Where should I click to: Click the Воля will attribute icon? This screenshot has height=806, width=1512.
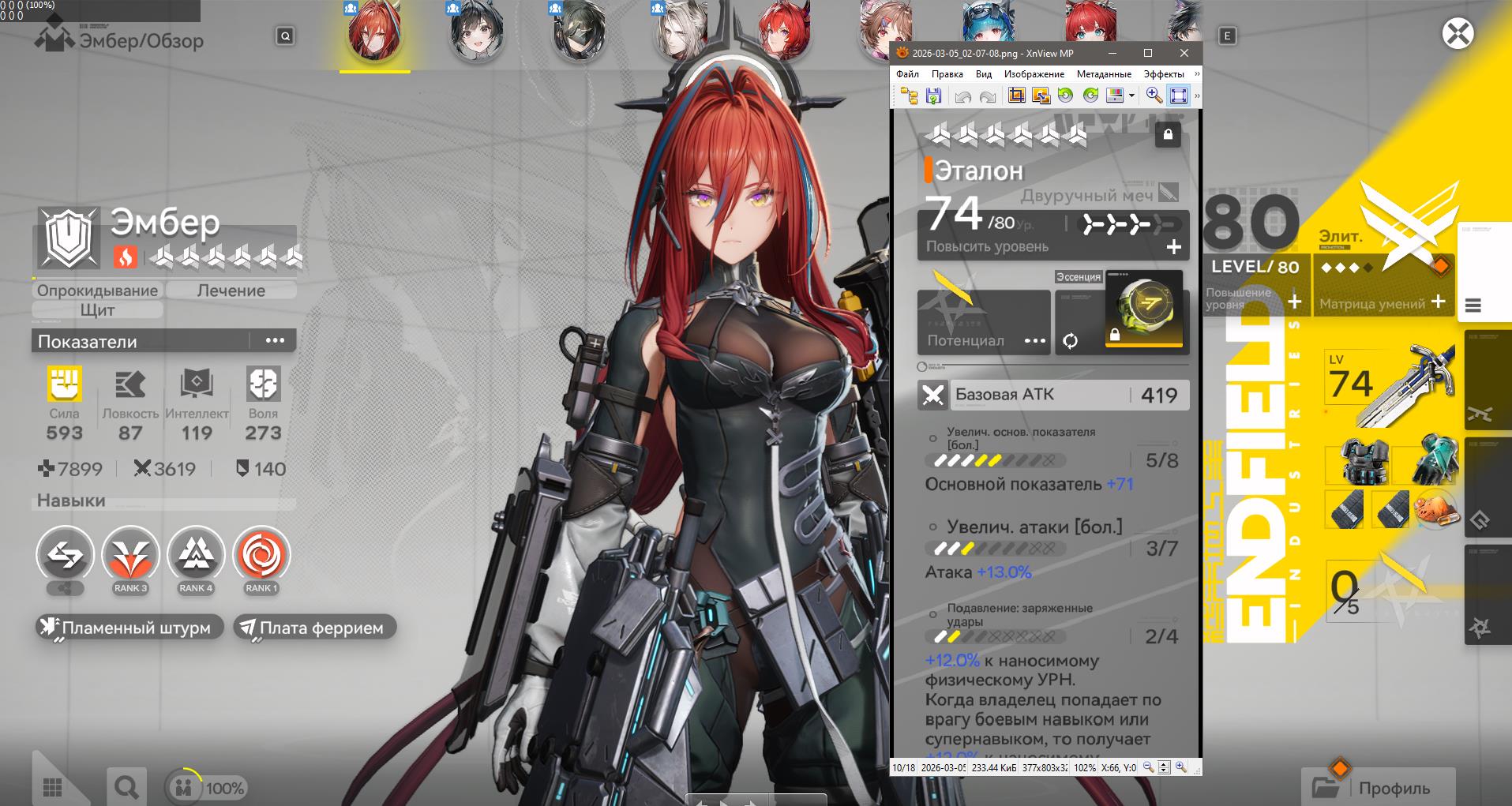(263, 384)
